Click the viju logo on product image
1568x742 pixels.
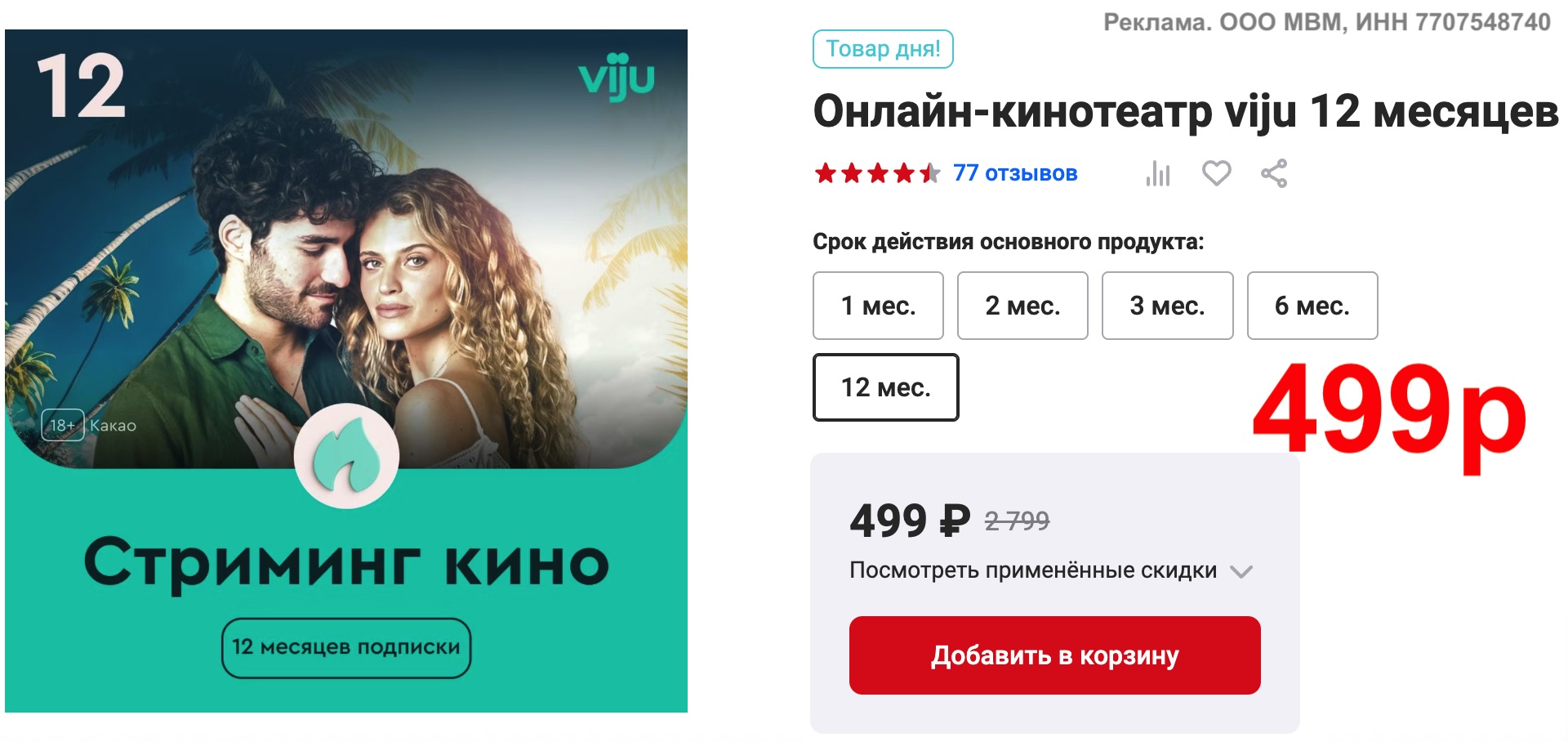pos(617,77)
